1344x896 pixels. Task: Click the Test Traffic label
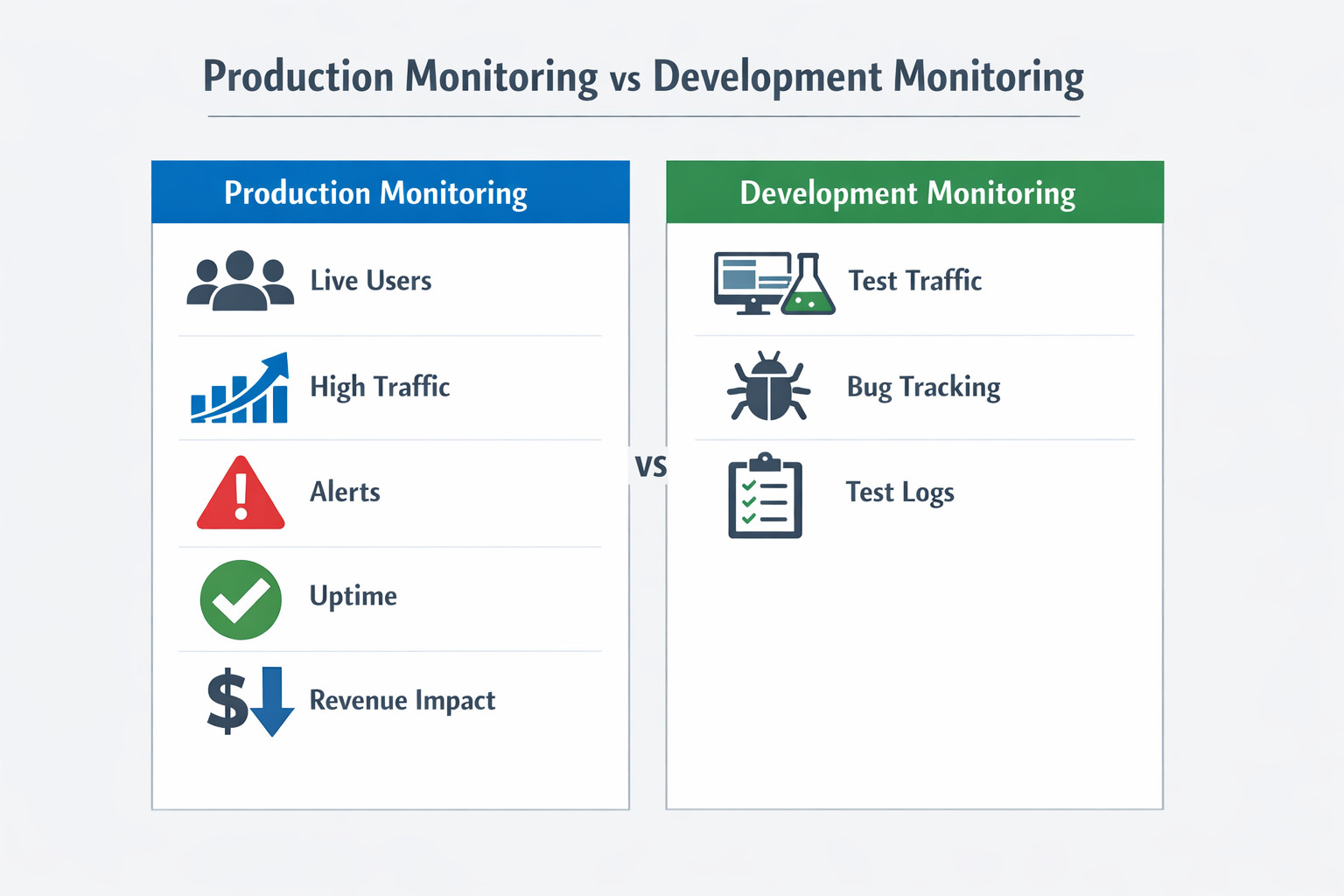tap(914, 281)
